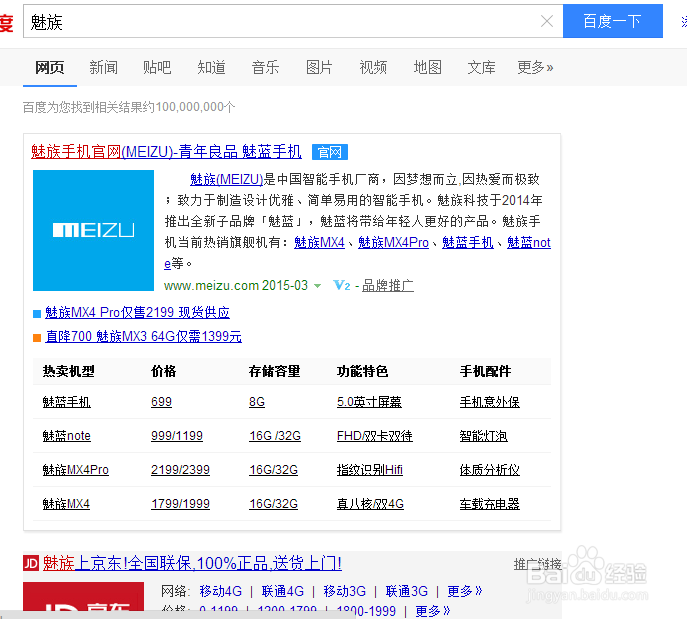This screenshot has width=687, height=619.
Task: Click the 16G /32G cell in the 魅蓝note row
Action: coord(275,436)
